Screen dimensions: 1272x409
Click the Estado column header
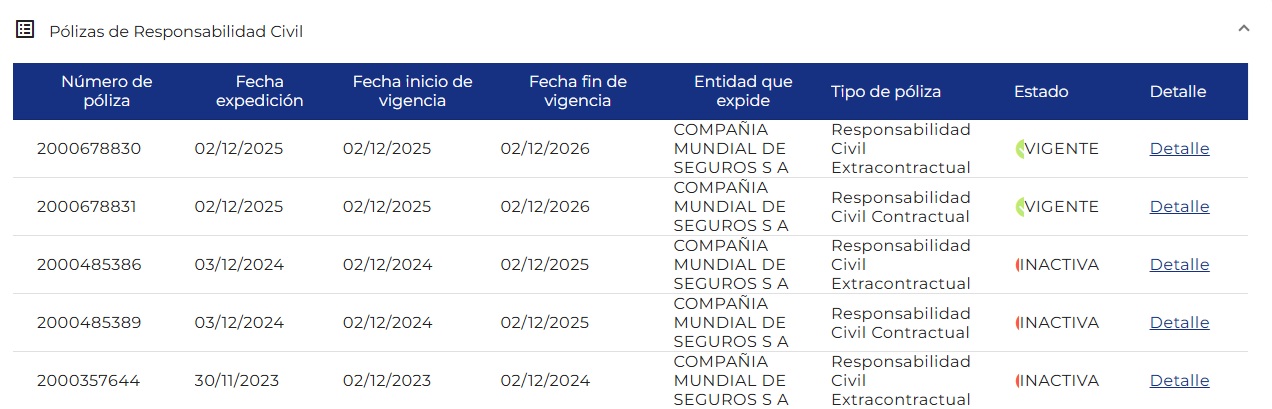[x=1041, y=92]
